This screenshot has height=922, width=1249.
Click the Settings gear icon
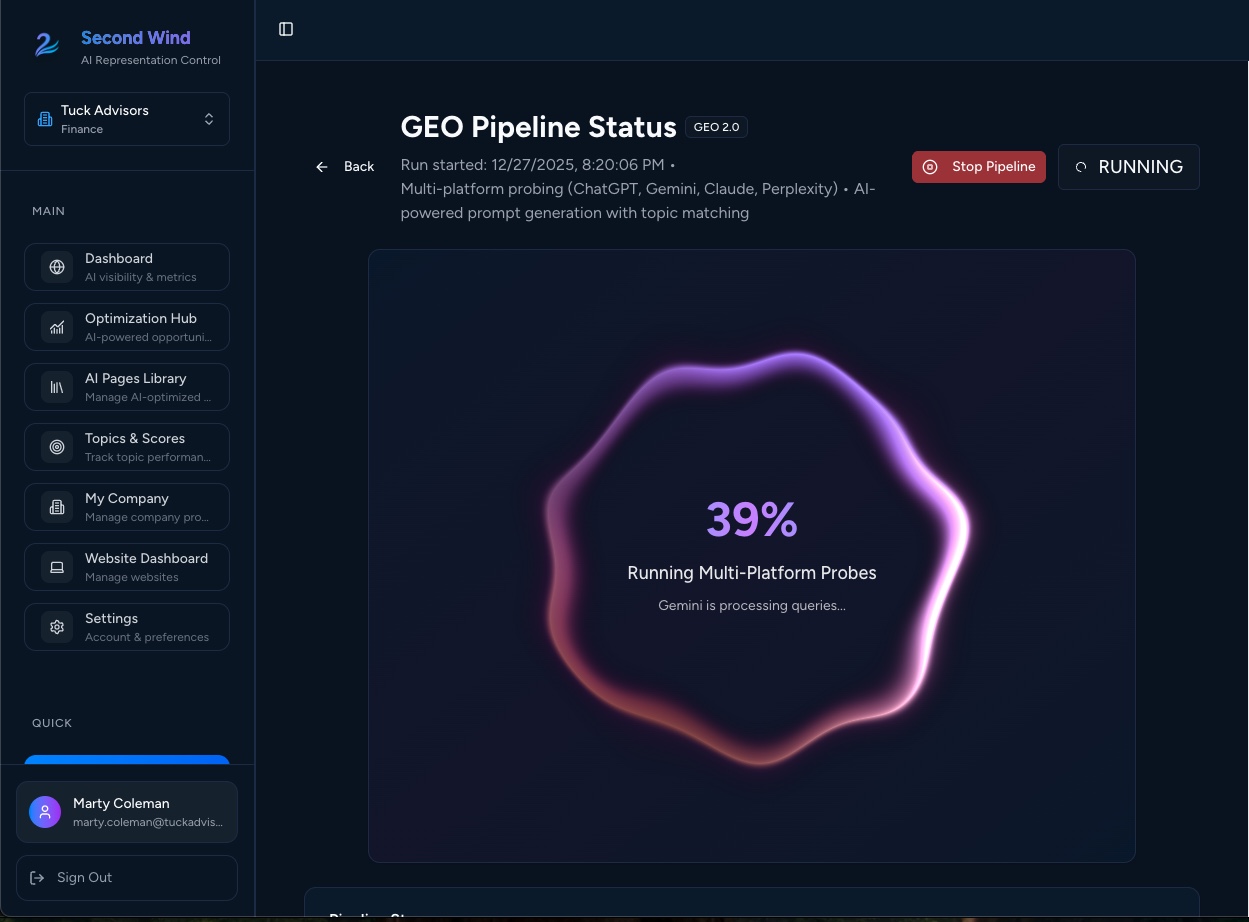(57, 627)
